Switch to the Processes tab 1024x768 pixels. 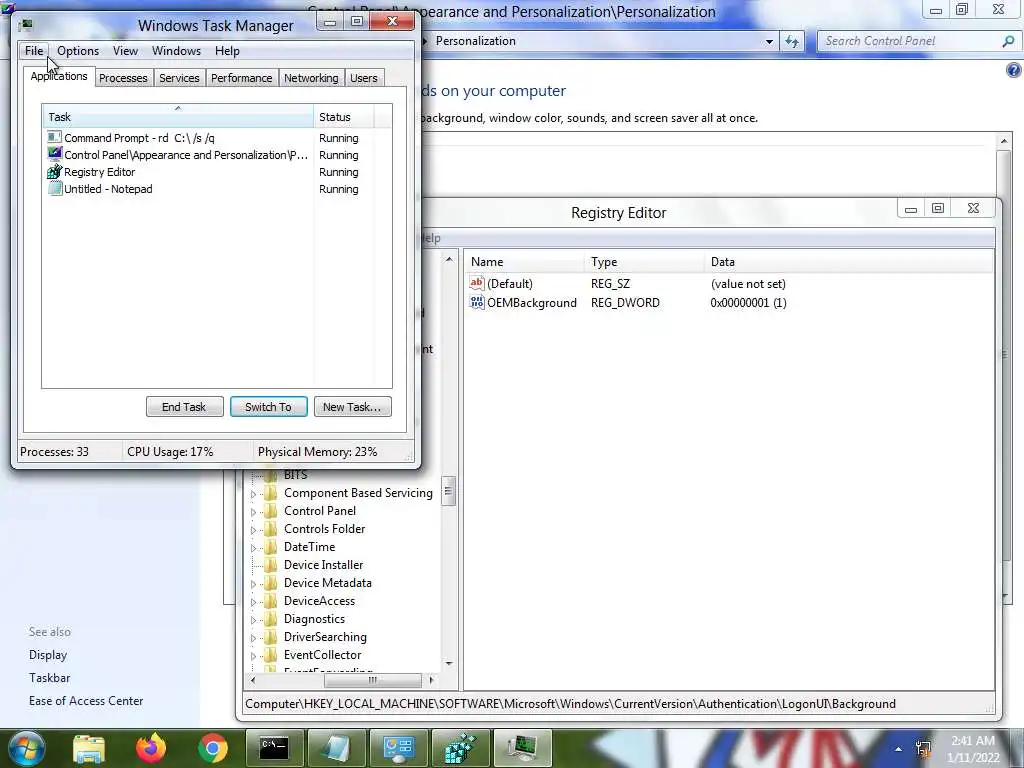pos(123,78)
